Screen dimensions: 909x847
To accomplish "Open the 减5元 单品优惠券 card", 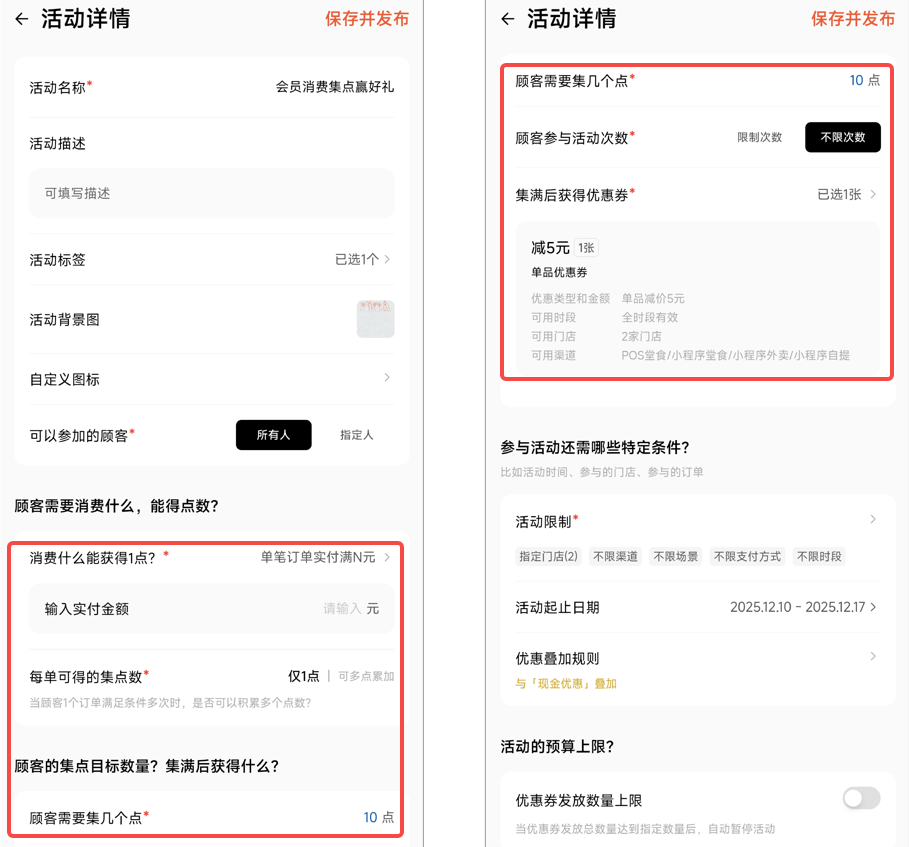I will (x=698, y=298).
